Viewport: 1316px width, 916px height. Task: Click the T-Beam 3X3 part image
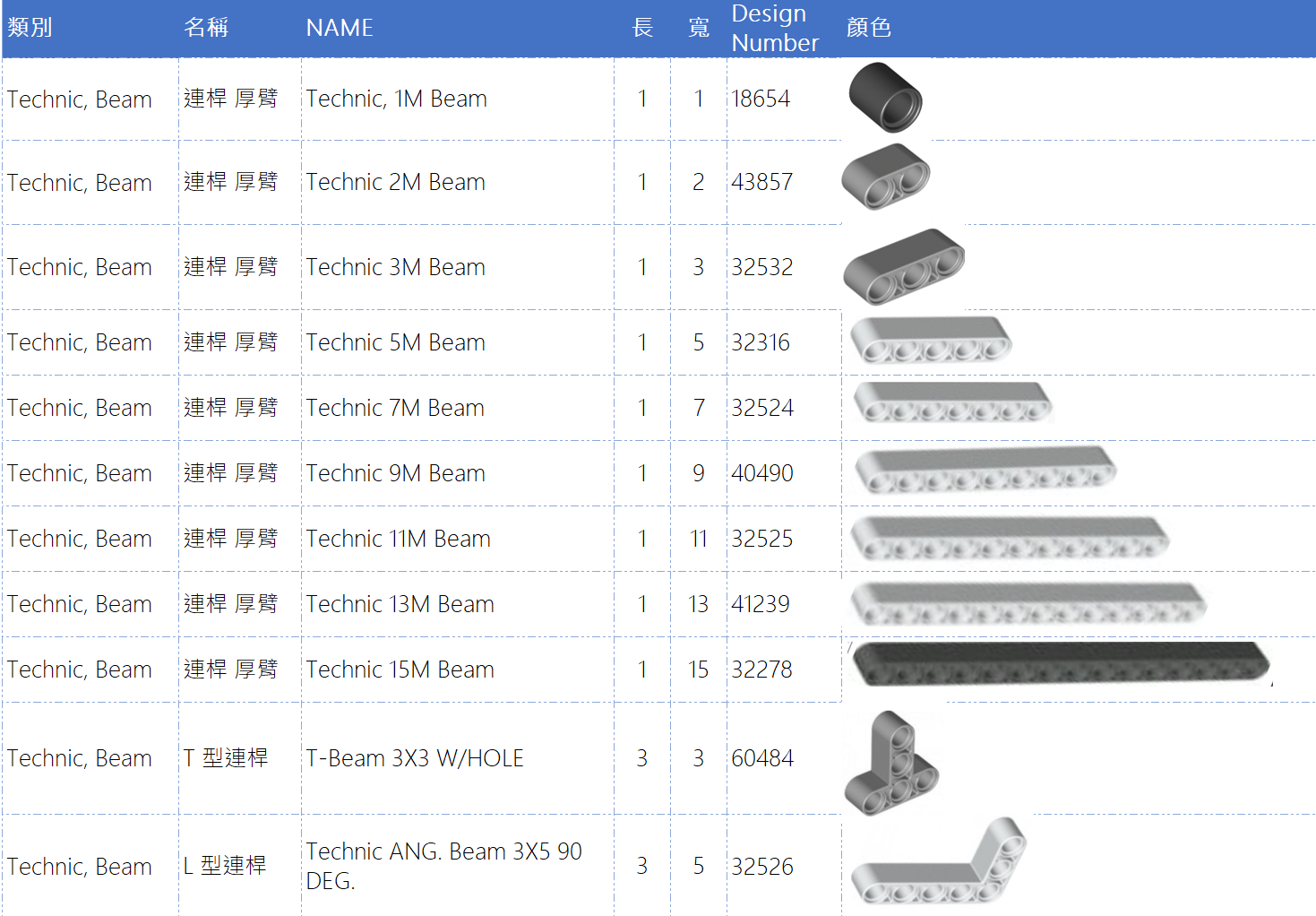(891, 763)
